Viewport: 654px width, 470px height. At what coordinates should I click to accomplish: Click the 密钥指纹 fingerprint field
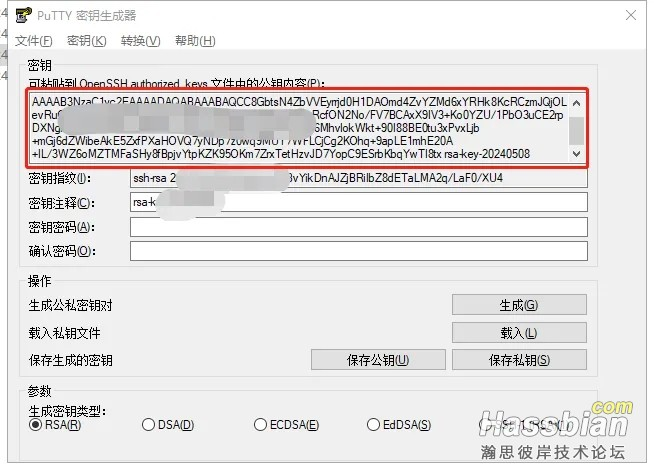point(359,178)
